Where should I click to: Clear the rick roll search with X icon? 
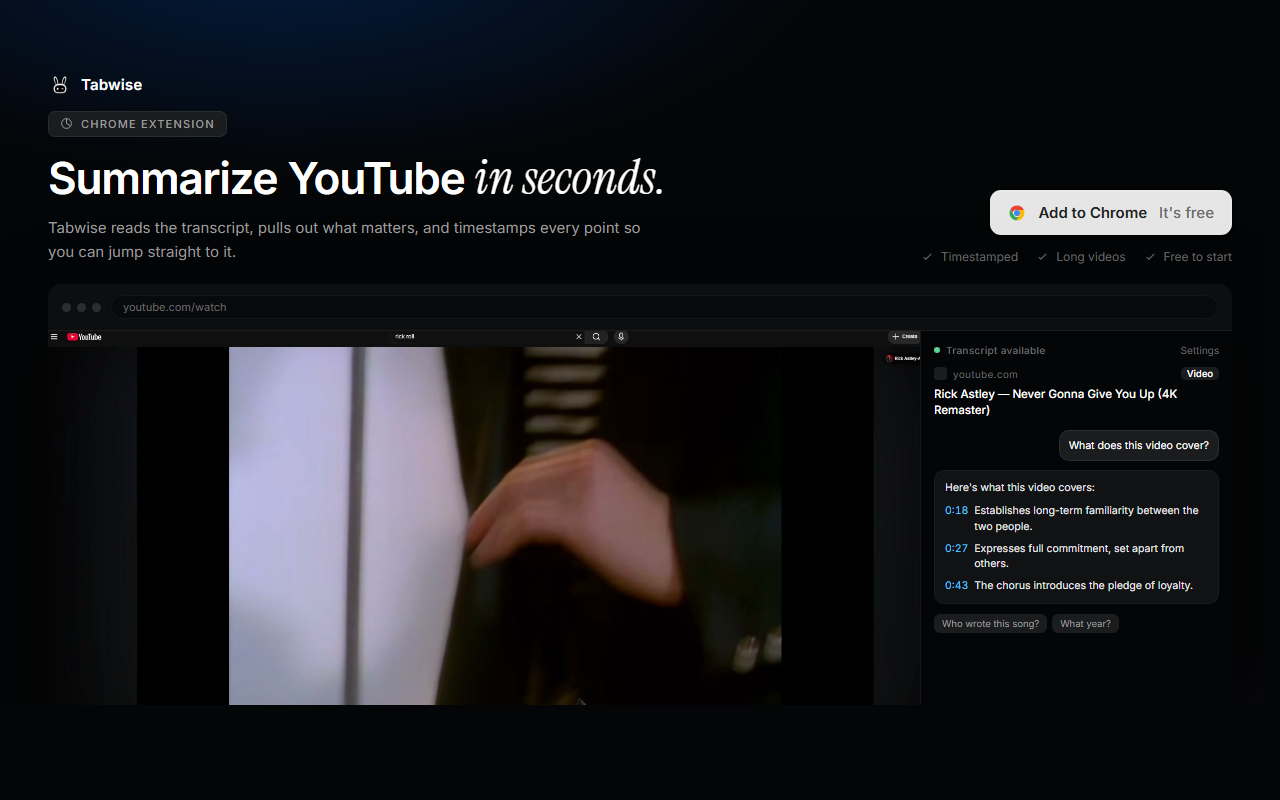[x=578, y=337]
